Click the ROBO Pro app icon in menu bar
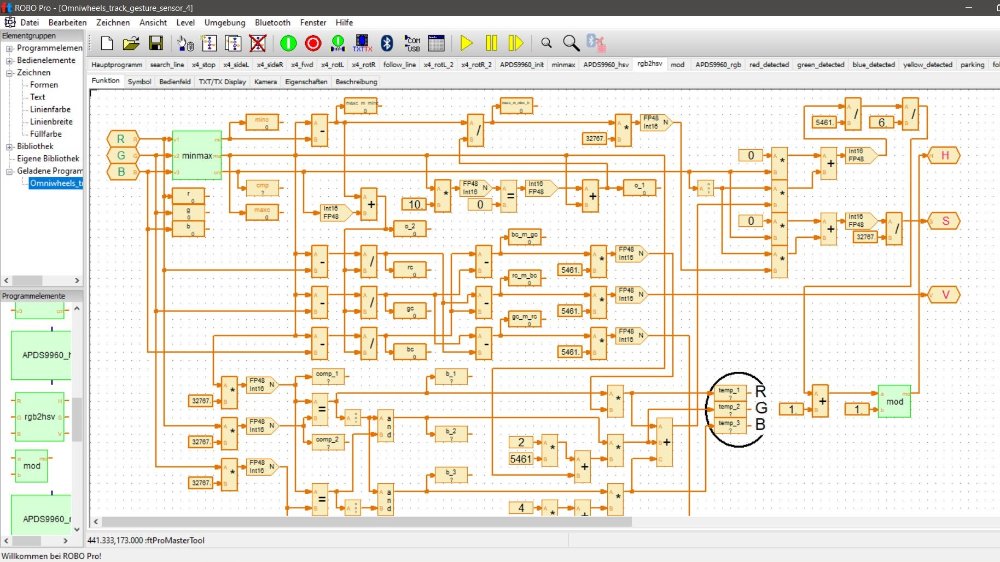 point(10,22)
